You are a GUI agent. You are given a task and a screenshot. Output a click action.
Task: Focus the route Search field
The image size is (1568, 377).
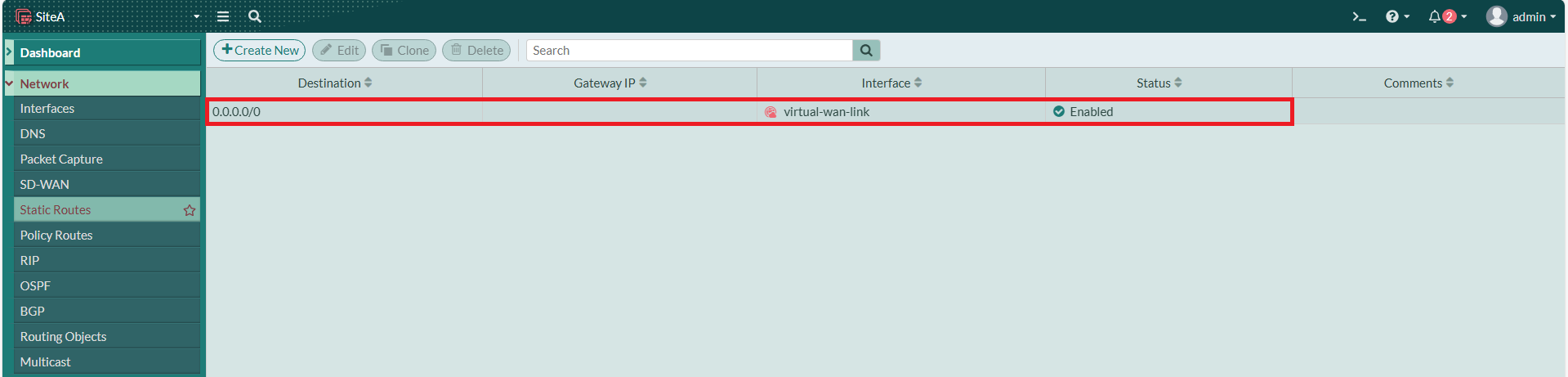coord(689,50)
